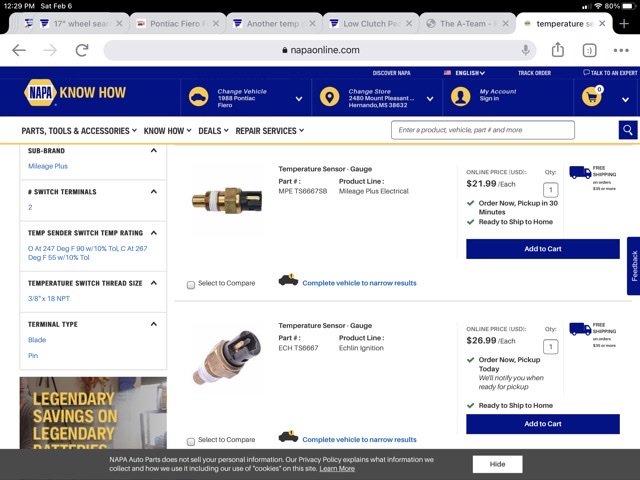Open the shopping cart icon
This screenshot has height=480, width=640.
[x=592, y=97]
